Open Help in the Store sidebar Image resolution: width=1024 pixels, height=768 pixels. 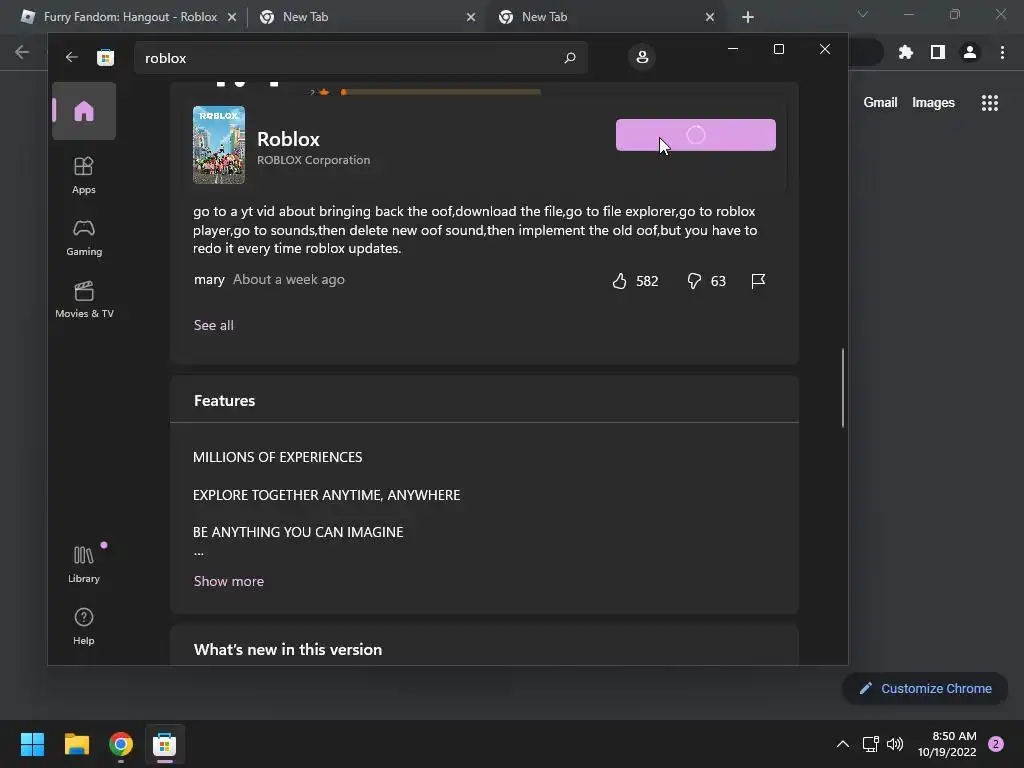[x=84, y=626]
